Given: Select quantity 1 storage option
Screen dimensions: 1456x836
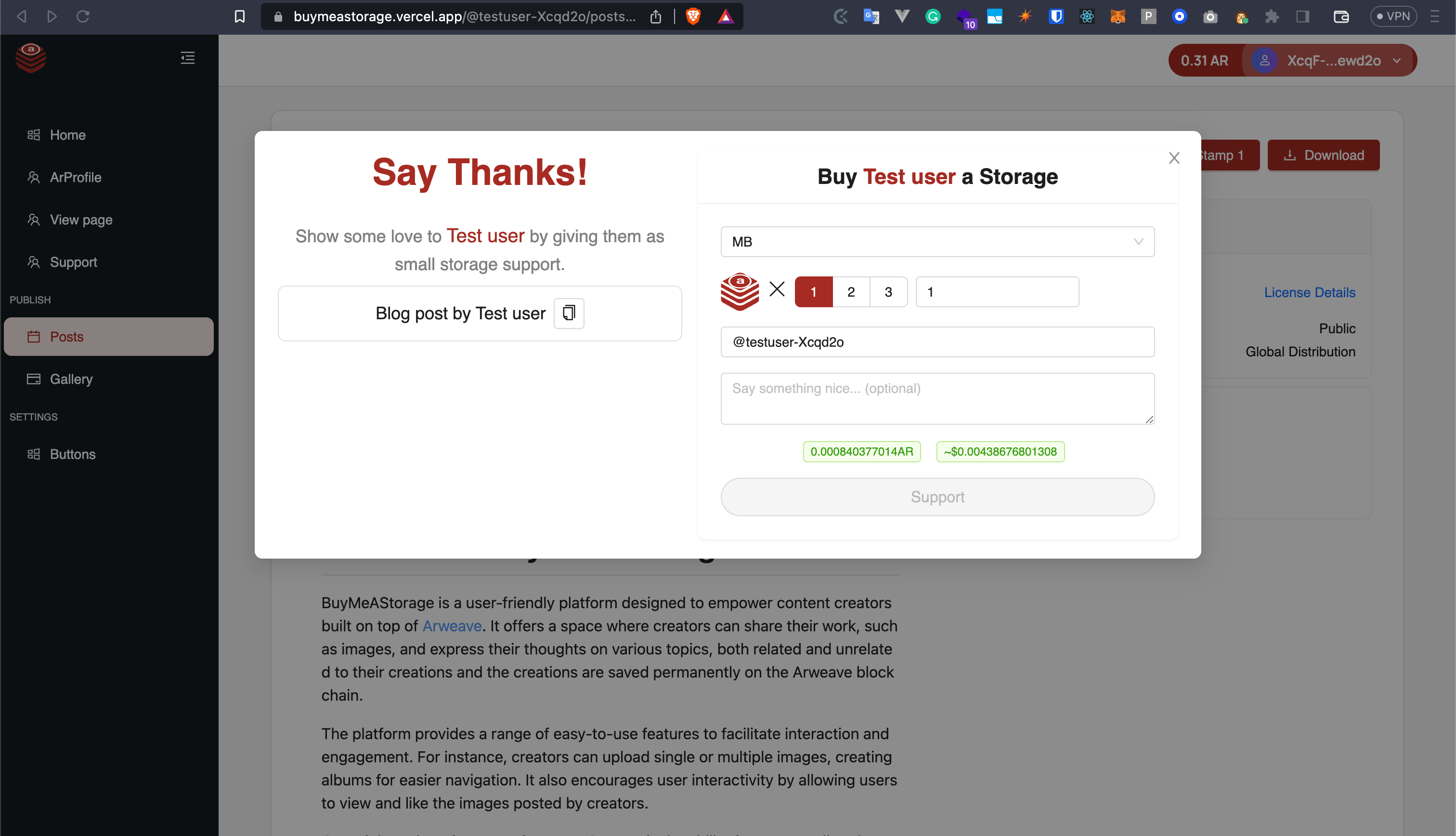Looking at the screenshot, I should coord(813,292).
